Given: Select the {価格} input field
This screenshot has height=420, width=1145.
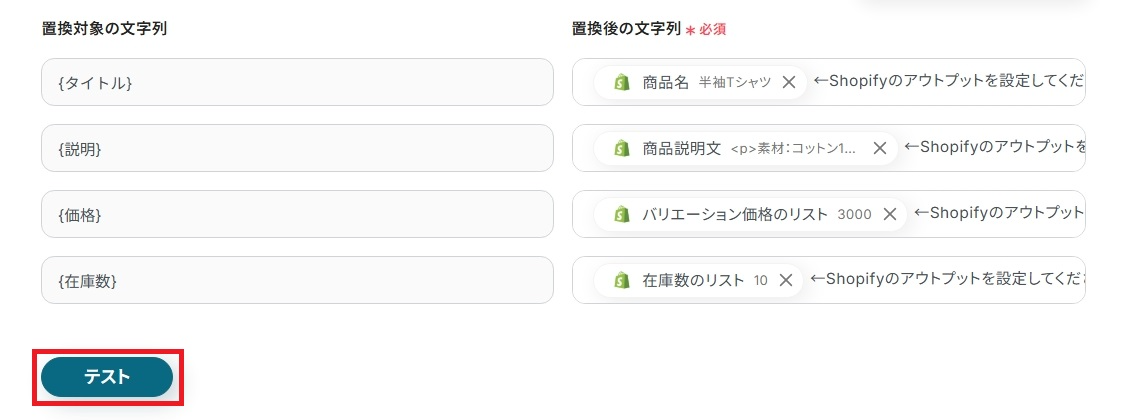Looking at the screenshot, I should pos(297,214).
